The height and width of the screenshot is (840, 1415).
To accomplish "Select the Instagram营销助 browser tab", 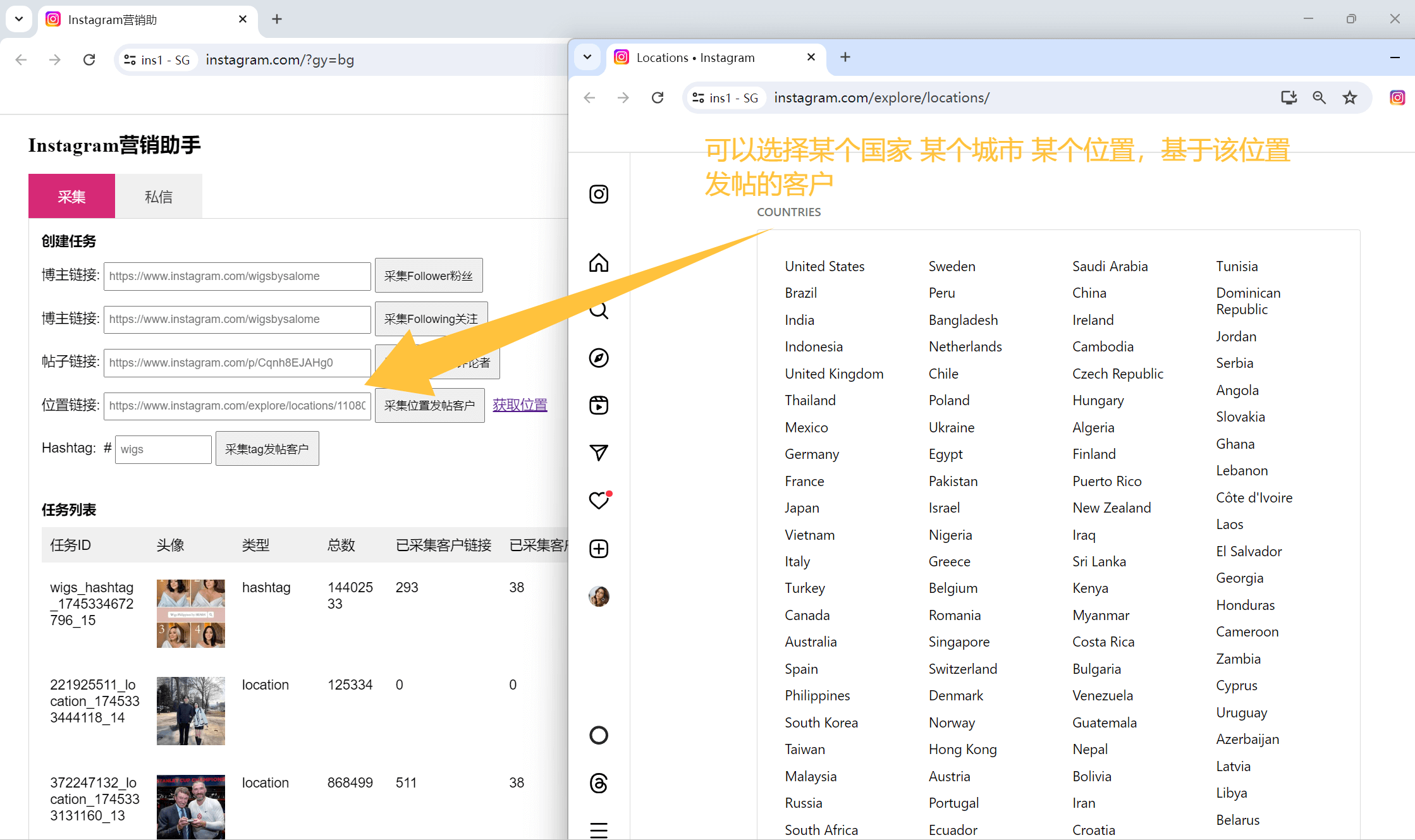I will point(147,20).
